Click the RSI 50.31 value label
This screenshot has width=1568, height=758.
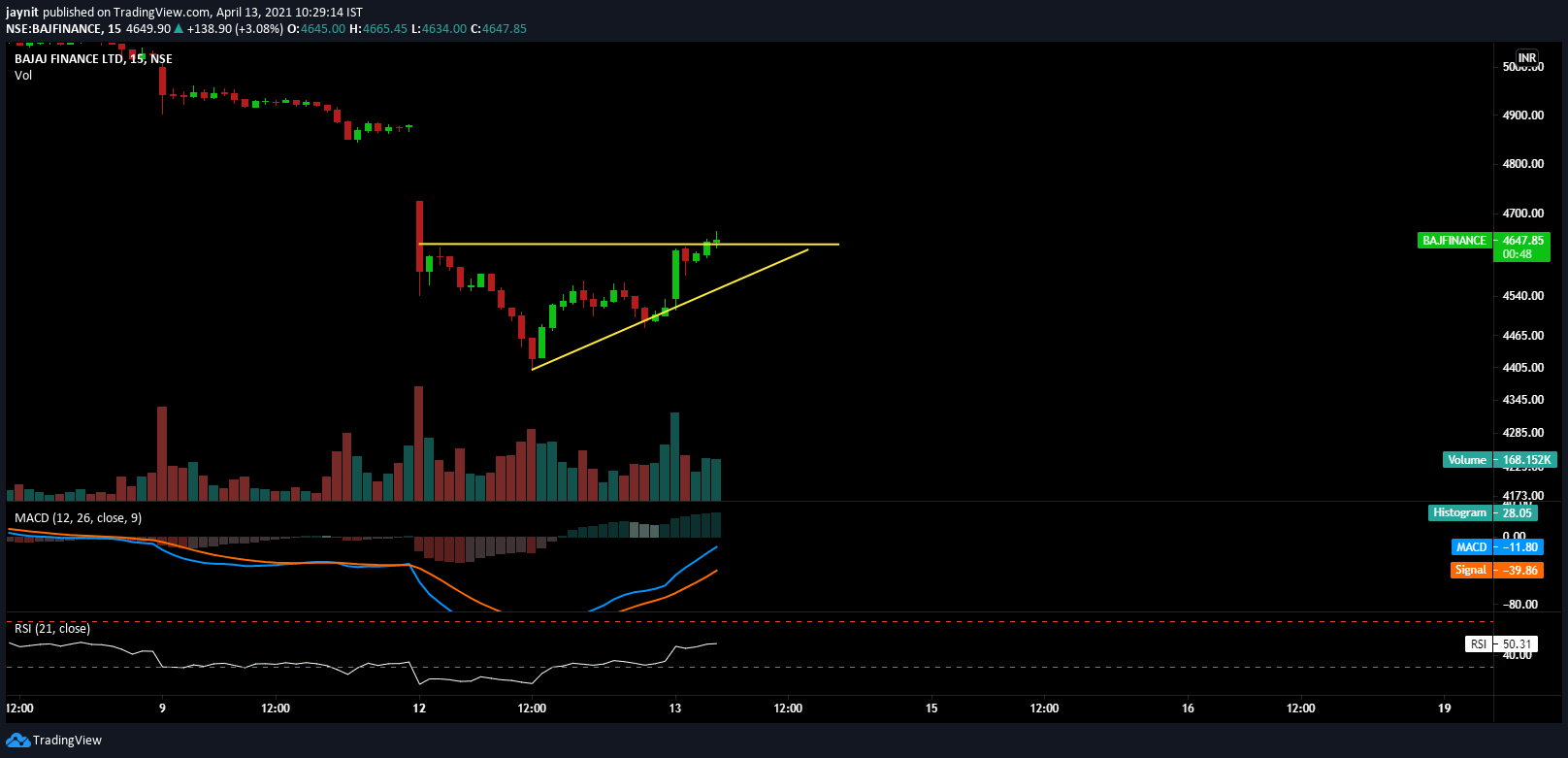click(x=1501, y=644)
